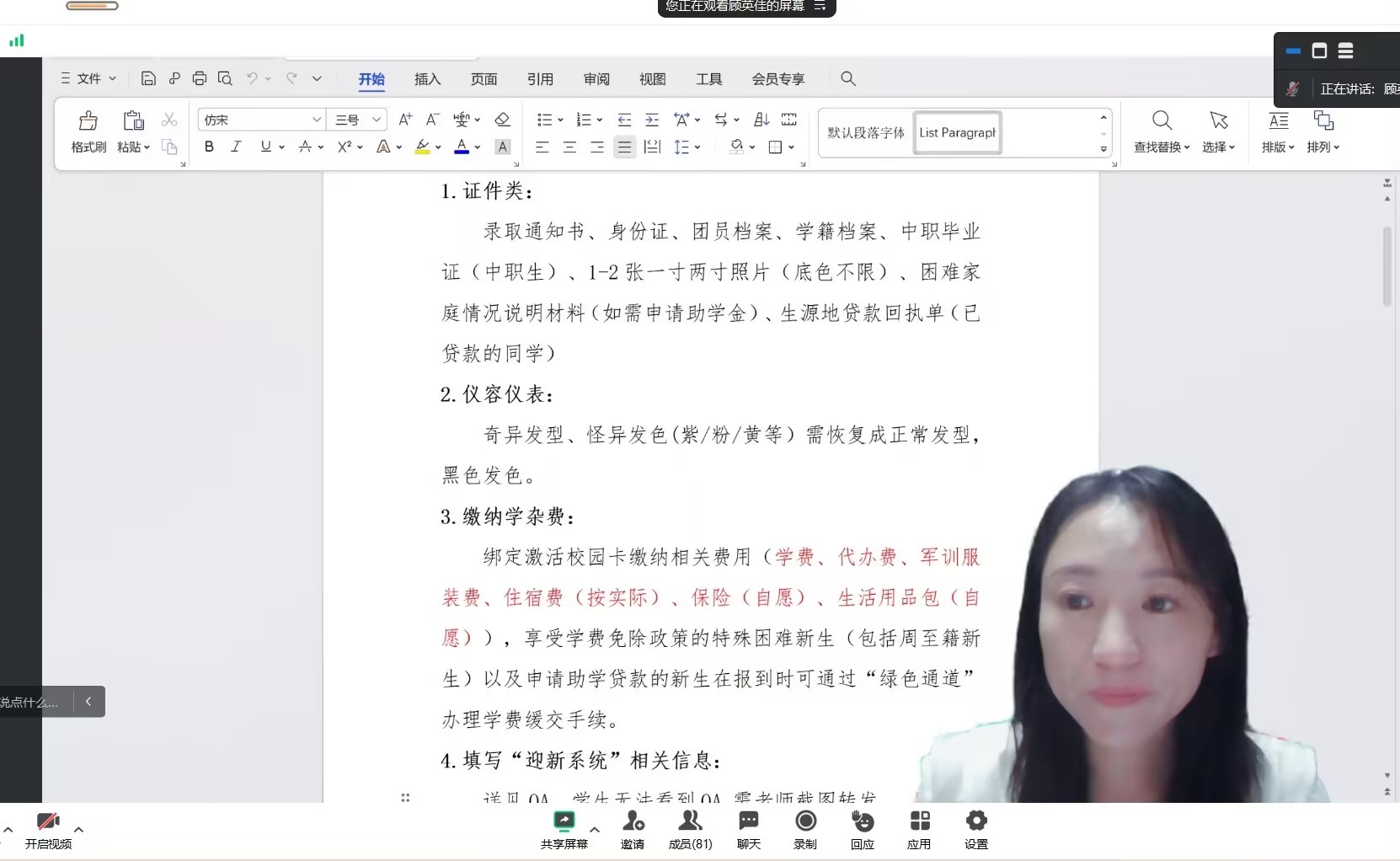
Task: Click the Format Painter (格式刷) icon
Action: click(88, 121)
